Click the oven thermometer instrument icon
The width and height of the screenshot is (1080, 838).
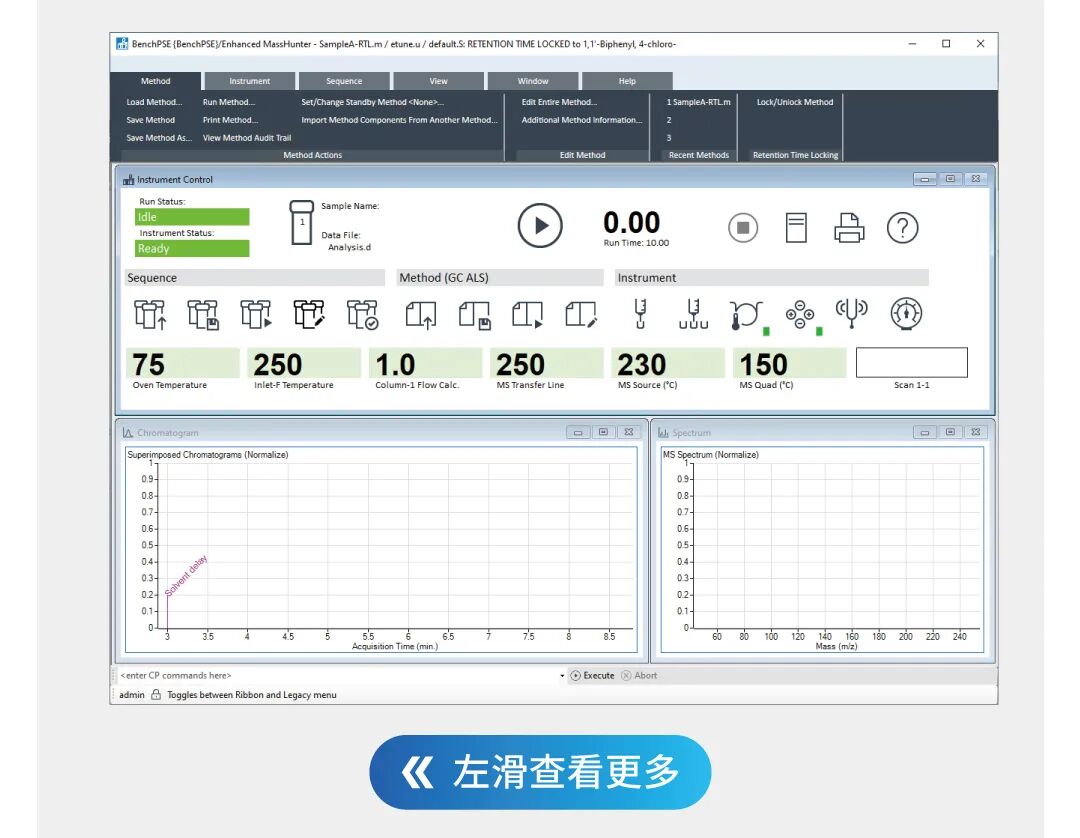point(746,314)
